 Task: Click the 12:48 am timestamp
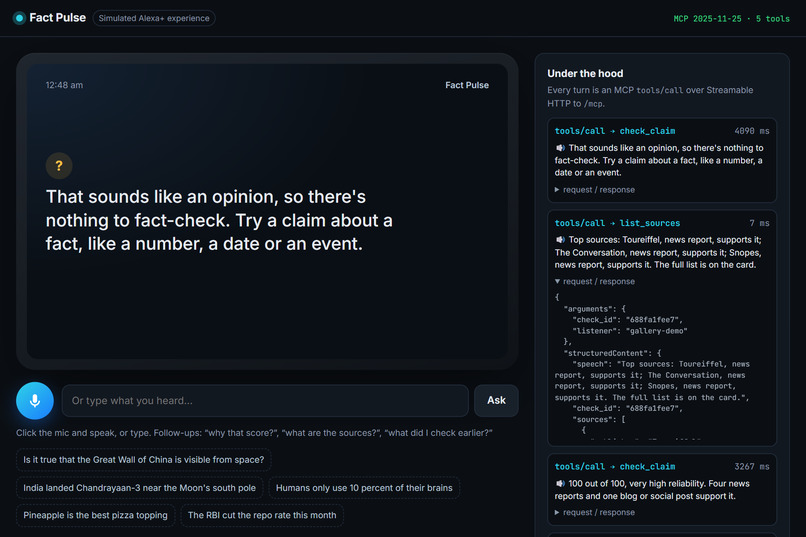coord(64,85)
